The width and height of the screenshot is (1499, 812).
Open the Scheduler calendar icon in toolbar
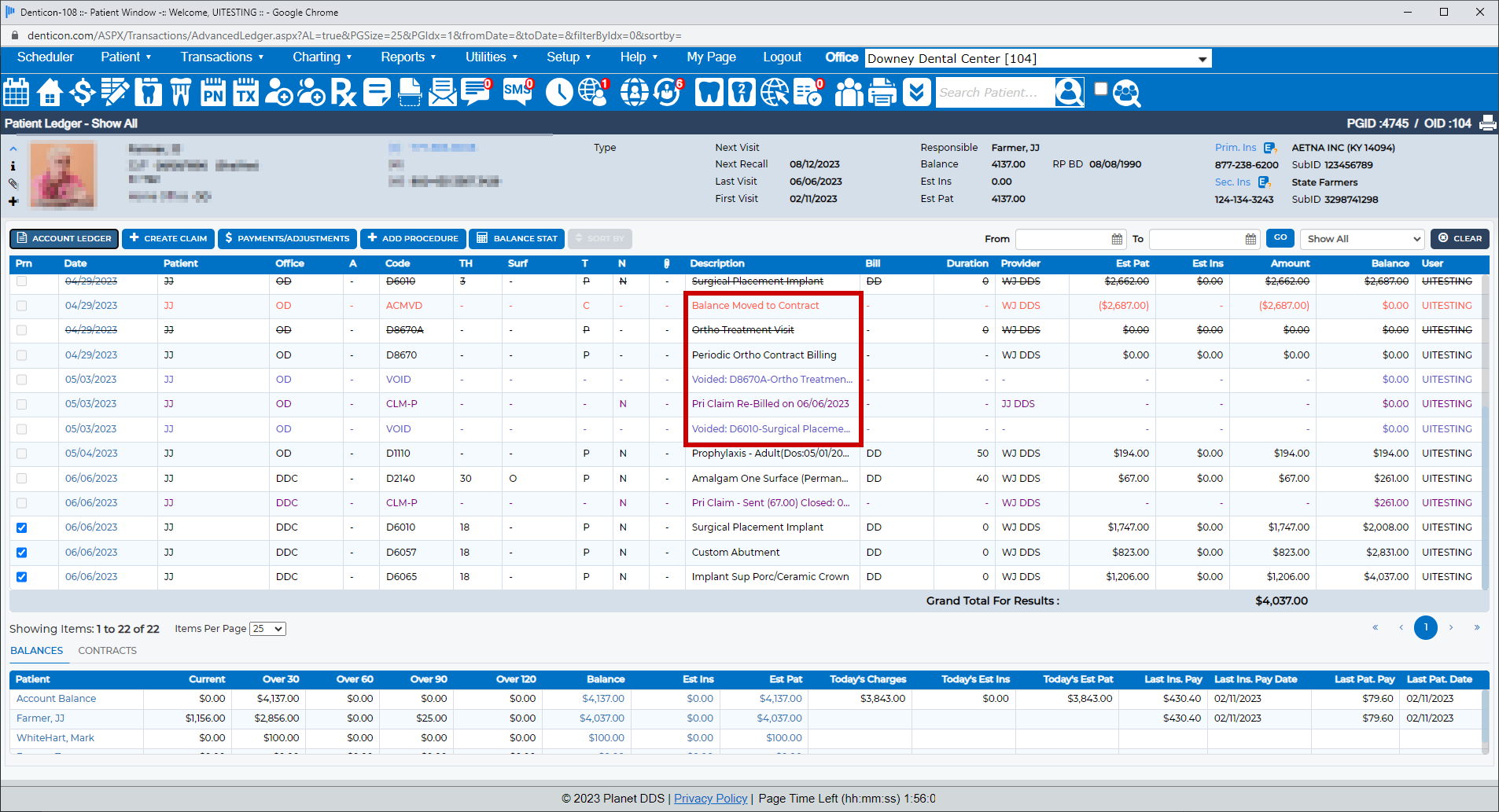coord(17,93)
